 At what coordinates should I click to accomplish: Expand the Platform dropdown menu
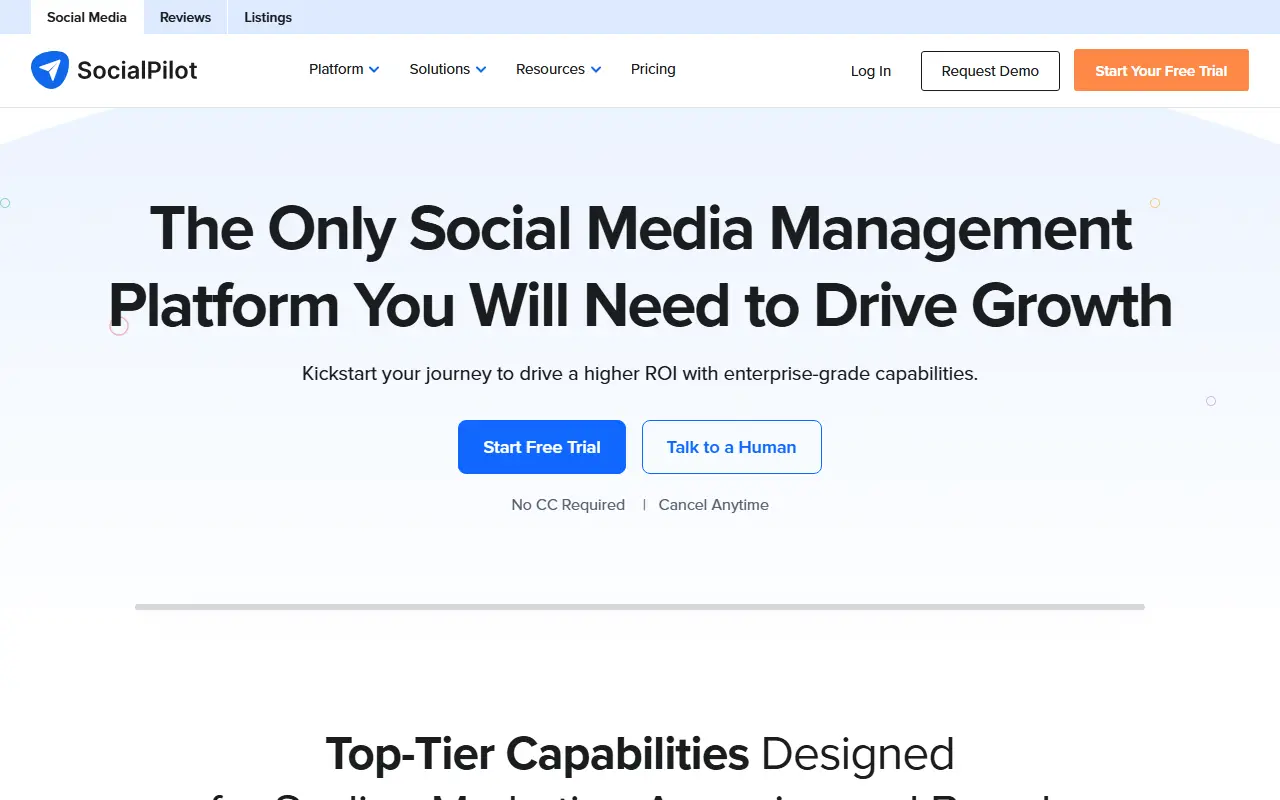point(344,69)
